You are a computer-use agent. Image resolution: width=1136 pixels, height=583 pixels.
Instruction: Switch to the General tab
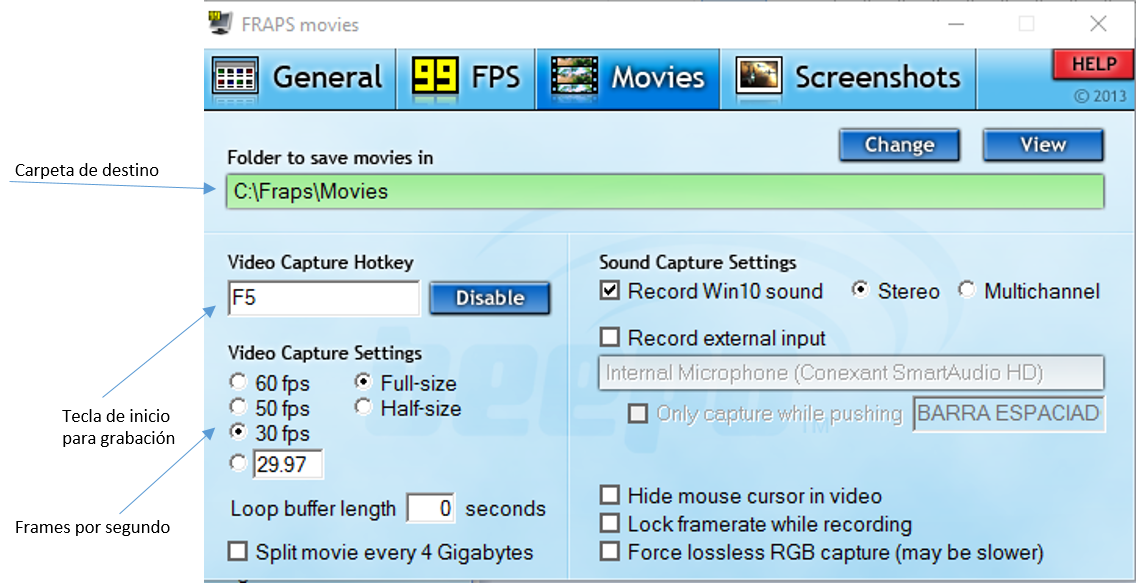click(300, 78)
